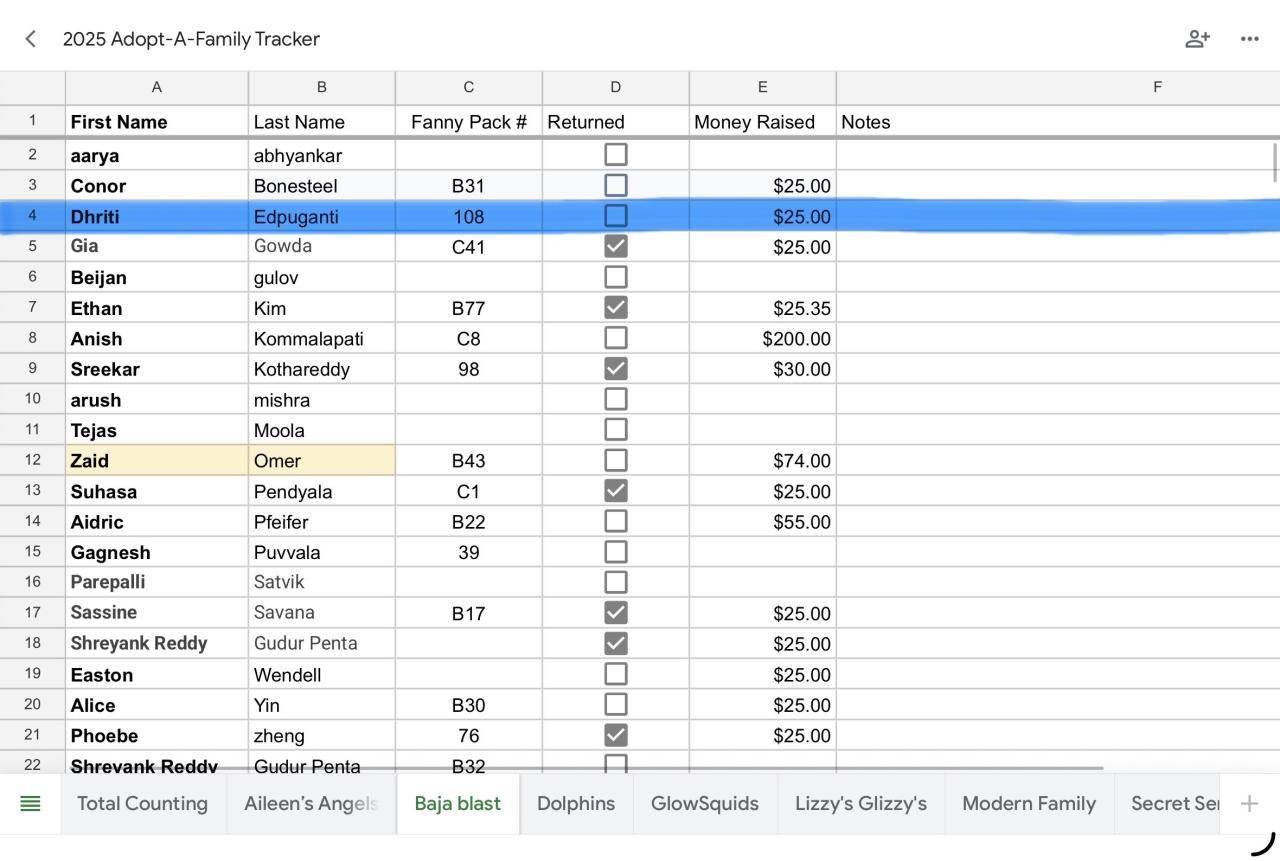Image resolution: width=1280 pixels, height=861 pixels.
Task: Check the Returned box for Conor Bonesteel
Action: [616, 186]
